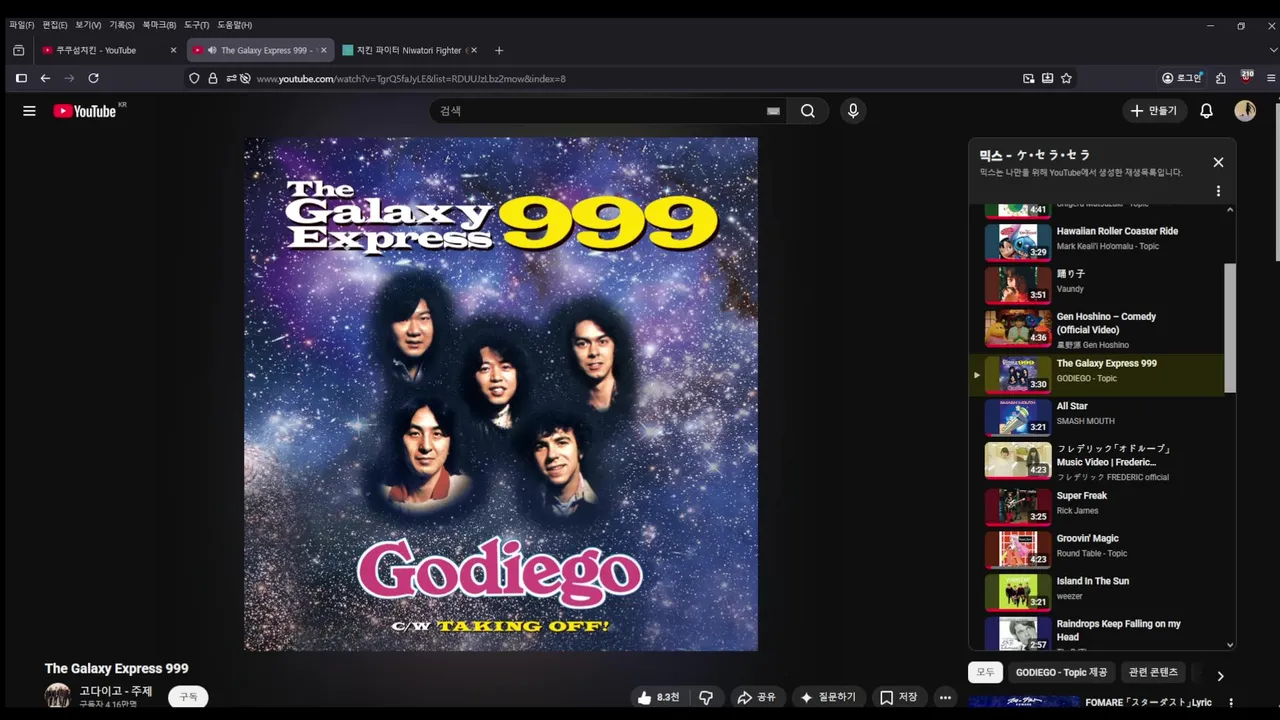Select the 관련 콘텐츠 chip
This screenshot has height=720, width=1280.
click(1153, 672)
